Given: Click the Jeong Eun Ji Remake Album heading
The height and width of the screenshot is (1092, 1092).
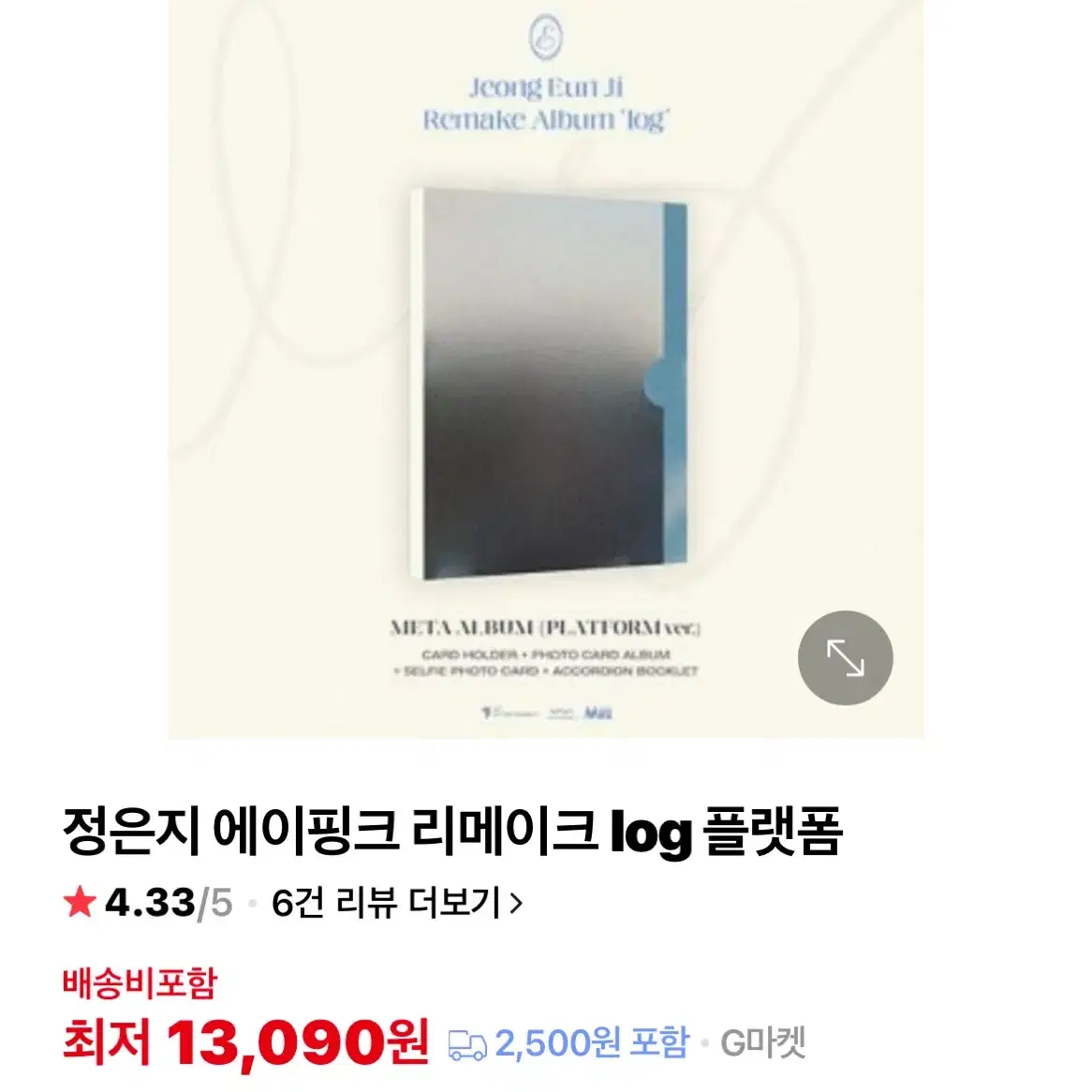Looking at the screenshot, I should tap(545, 105).
